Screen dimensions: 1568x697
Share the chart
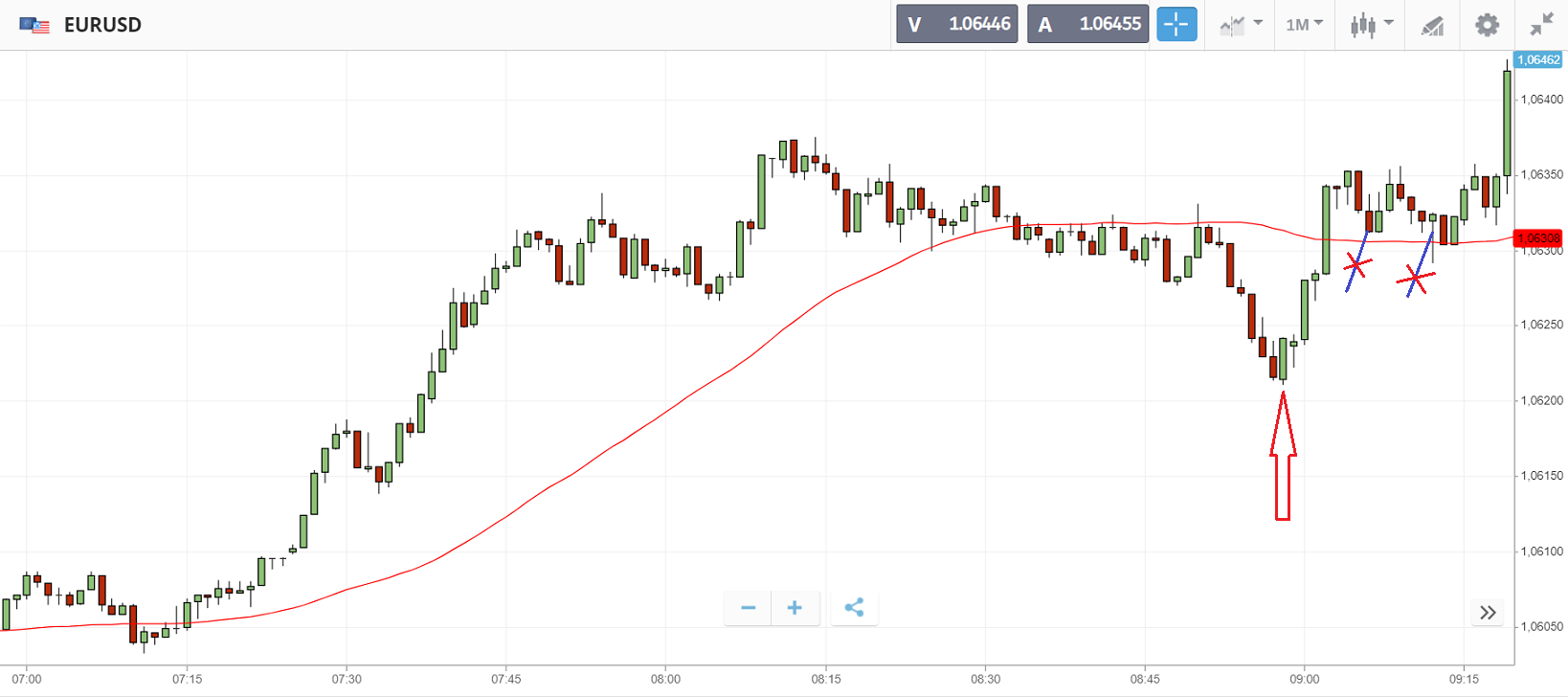point(854,608)
